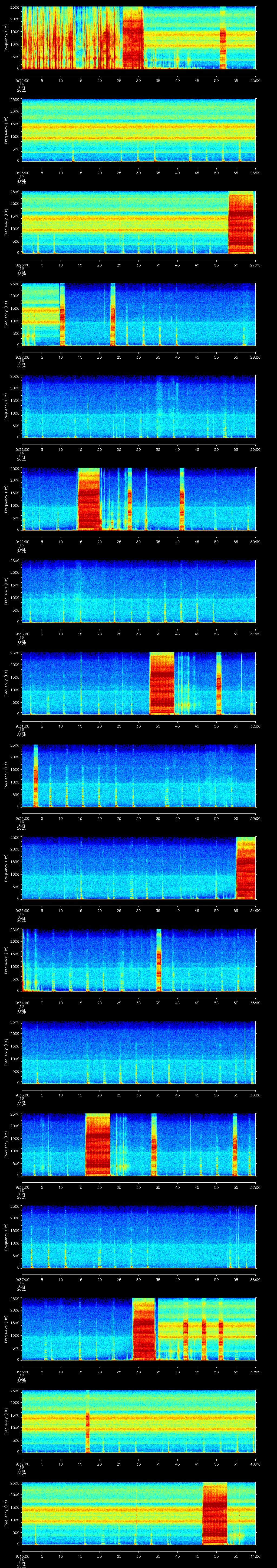Click Frequency (Hz) axis label of 9:24:00 panel
This screenshot has height=1568, width=277.
(6, 38)
